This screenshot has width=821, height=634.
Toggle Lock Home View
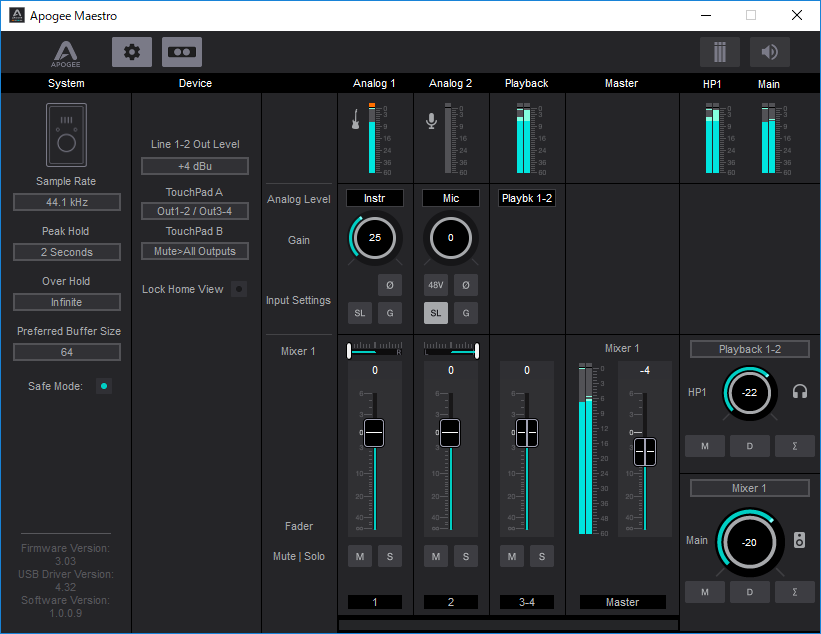[x=239, y=289]
